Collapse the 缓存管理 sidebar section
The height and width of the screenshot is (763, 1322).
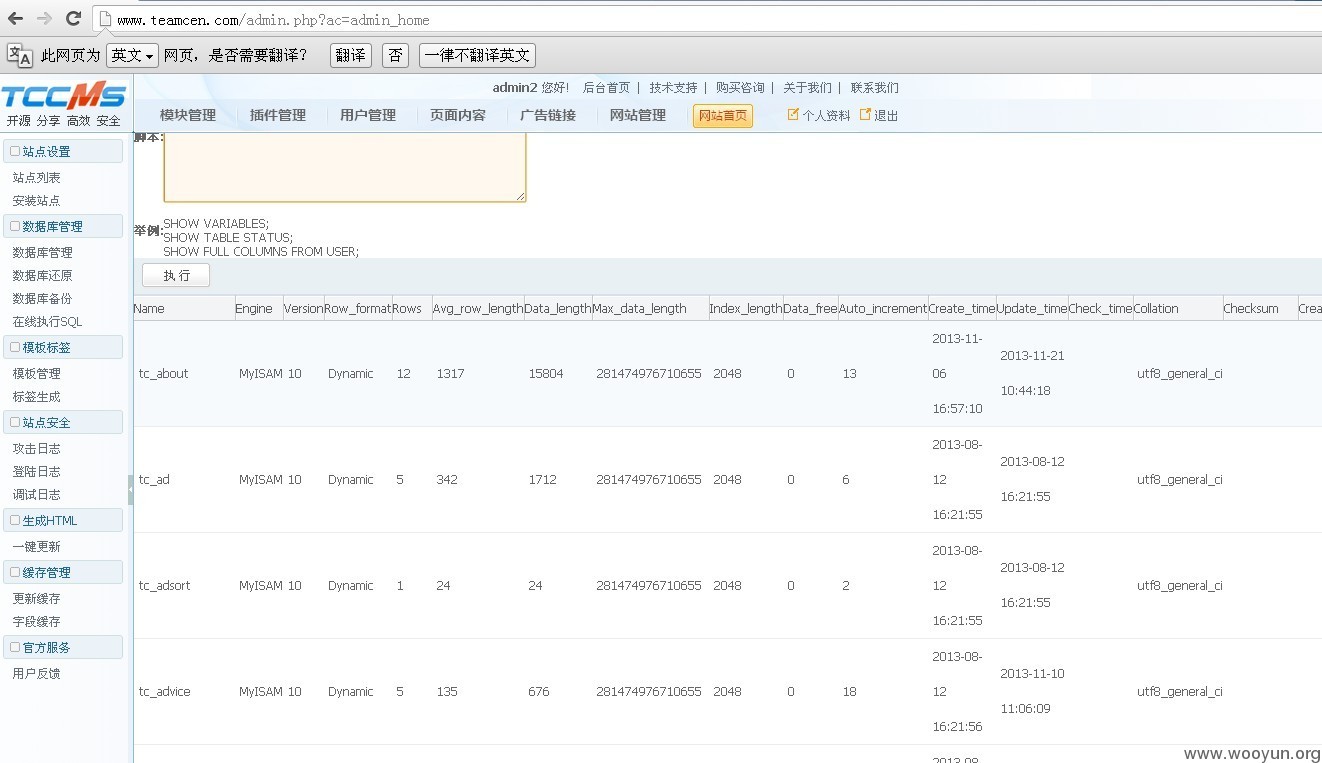coord(63,573)
